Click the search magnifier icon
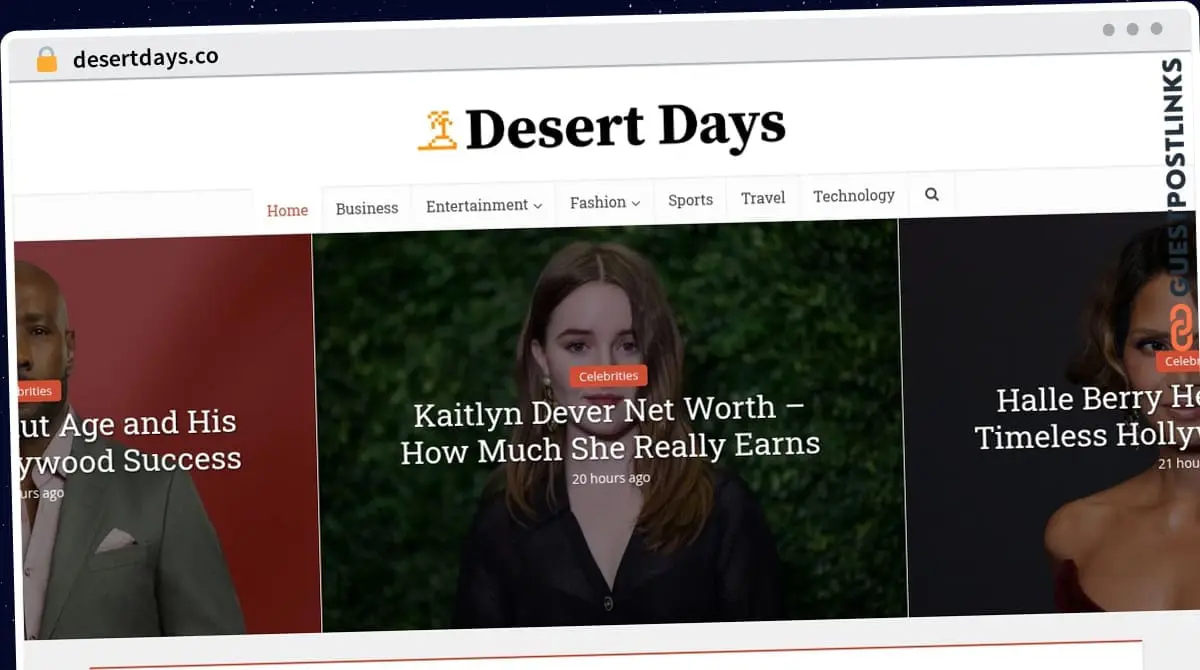Viewport: 1200px width, 670px height. pyautogui.click(x=932, y=194)
